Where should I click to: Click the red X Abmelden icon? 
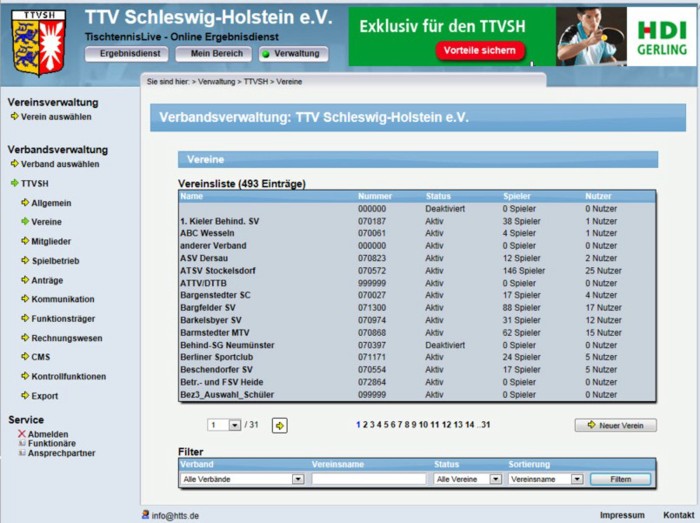coord(21,434)
